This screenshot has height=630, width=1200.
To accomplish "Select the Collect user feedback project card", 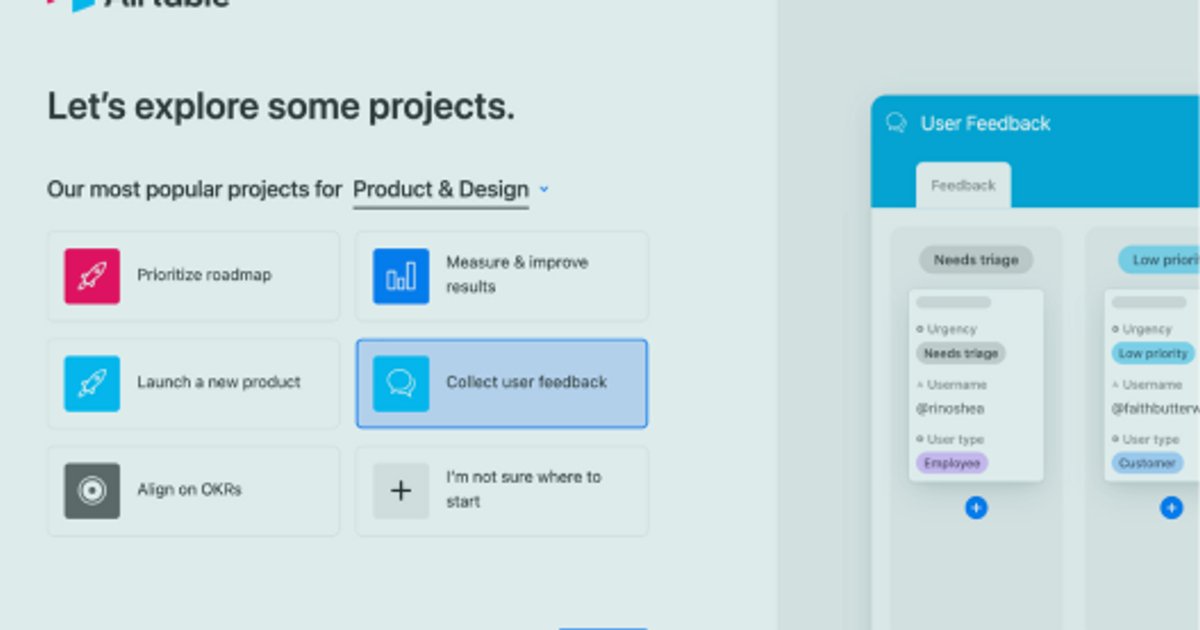I will (x=501, y=383).
